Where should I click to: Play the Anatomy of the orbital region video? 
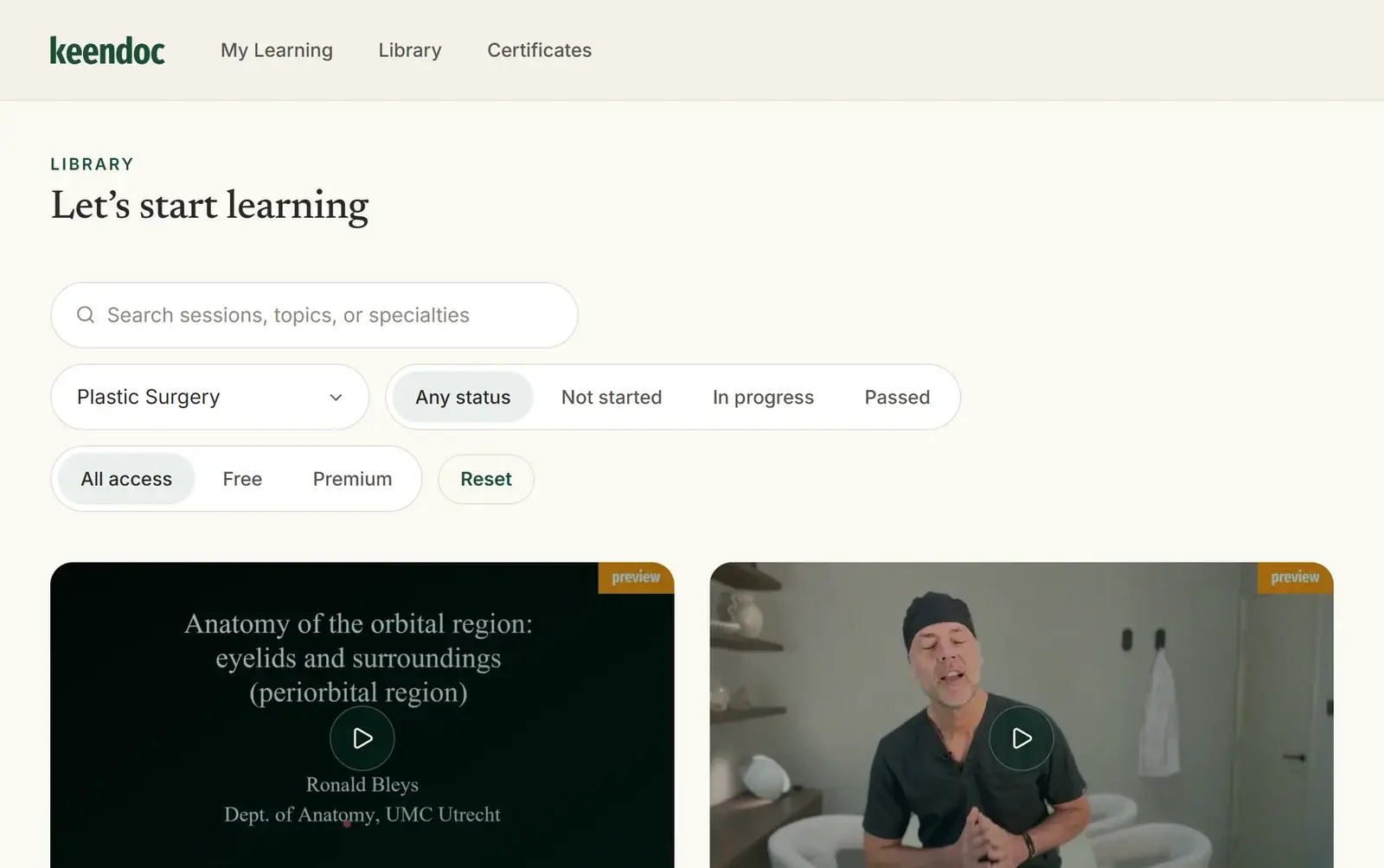click(362, 738)
